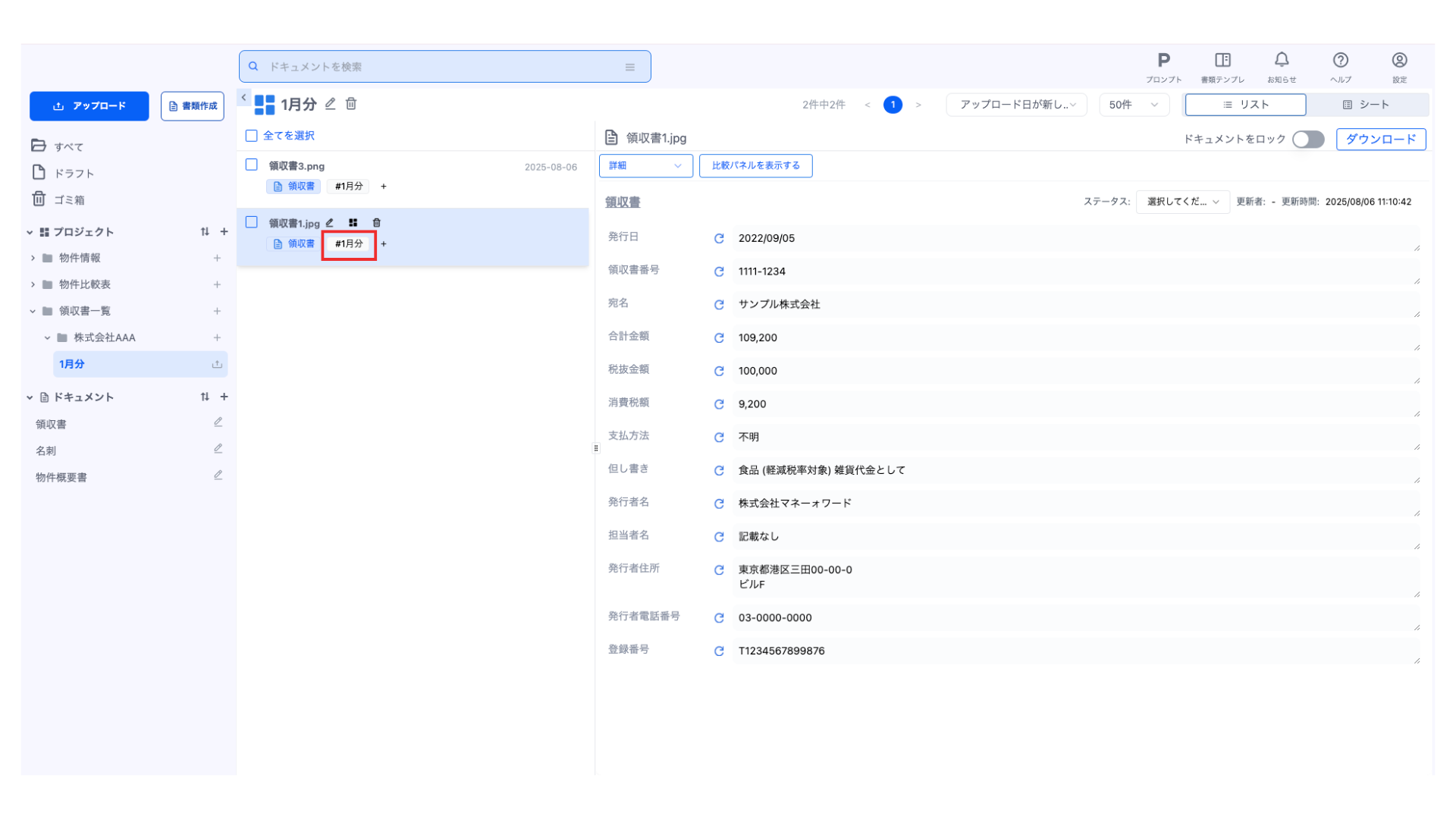Image resolution: width=1456 pixels, height=819 pixels.
Task: Expand the 物件情報 folder
Action: click(33, 258)
